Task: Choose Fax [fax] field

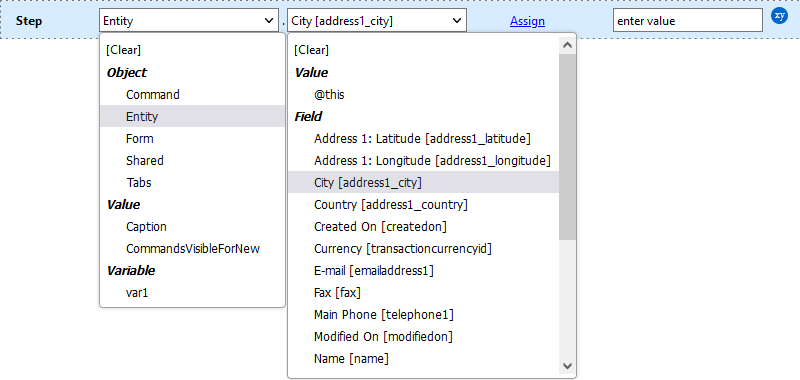Action: (x=423, y=293)
